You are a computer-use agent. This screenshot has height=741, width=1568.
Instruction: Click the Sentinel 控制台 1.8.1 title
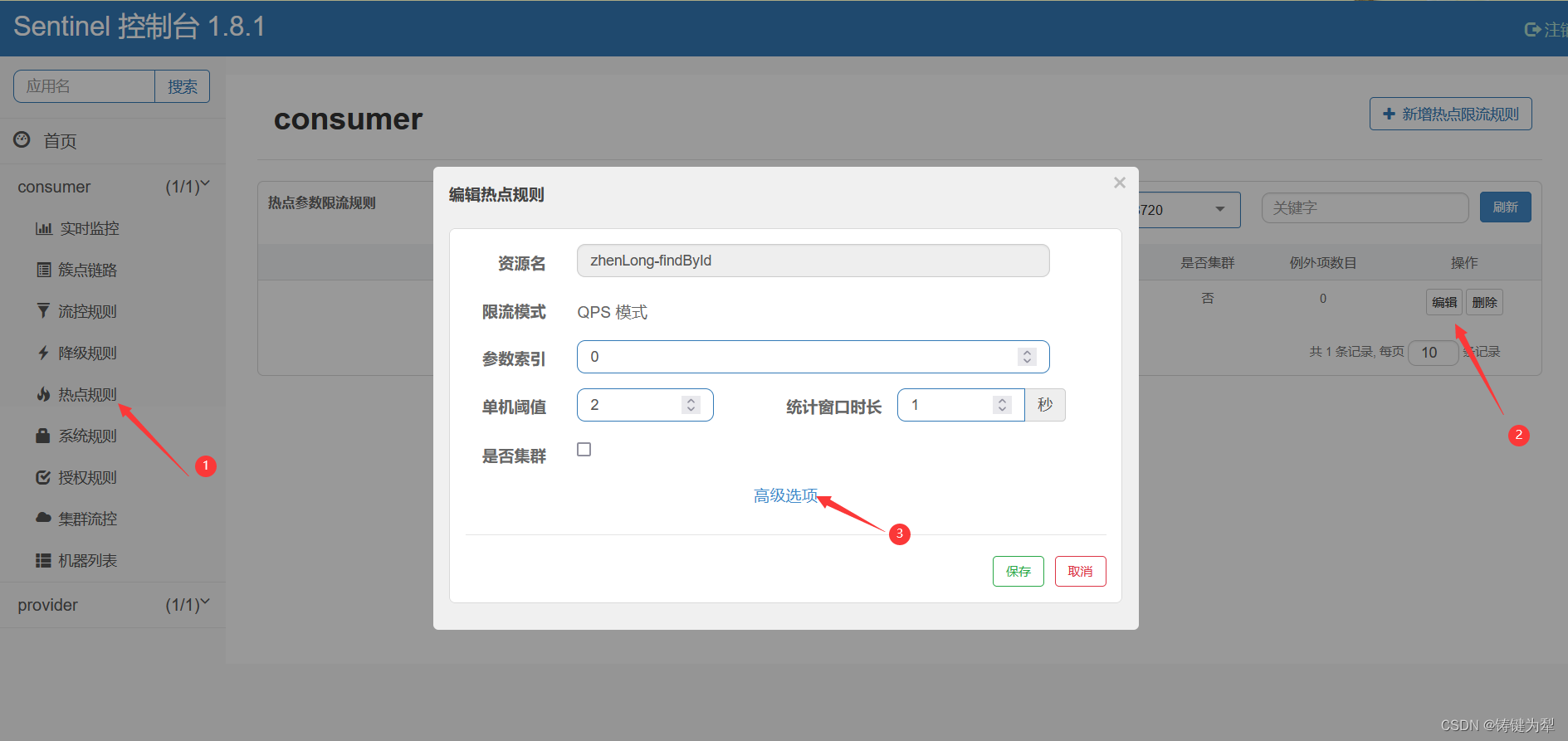tap(139, 27)
